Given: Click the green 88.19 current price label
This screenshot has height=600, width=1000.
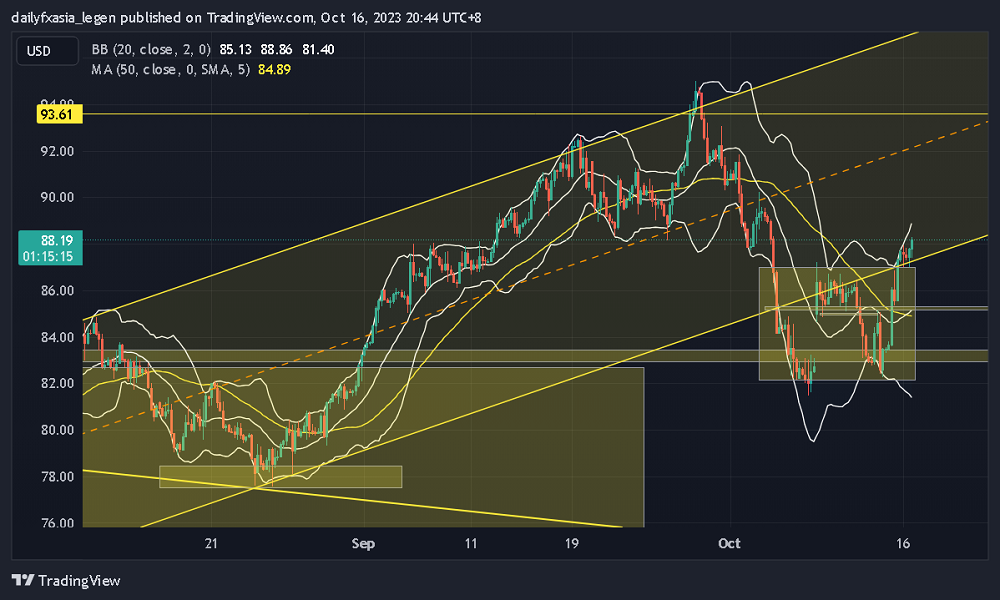Looking at the screenshot, I should tap(49, 241).
